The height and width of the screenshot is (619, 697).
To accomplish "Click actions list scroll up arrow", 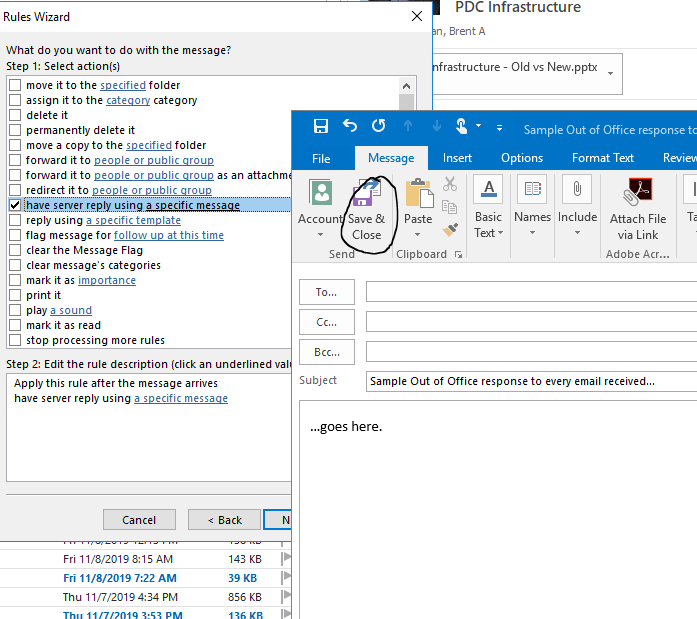I will coord(406,86).
